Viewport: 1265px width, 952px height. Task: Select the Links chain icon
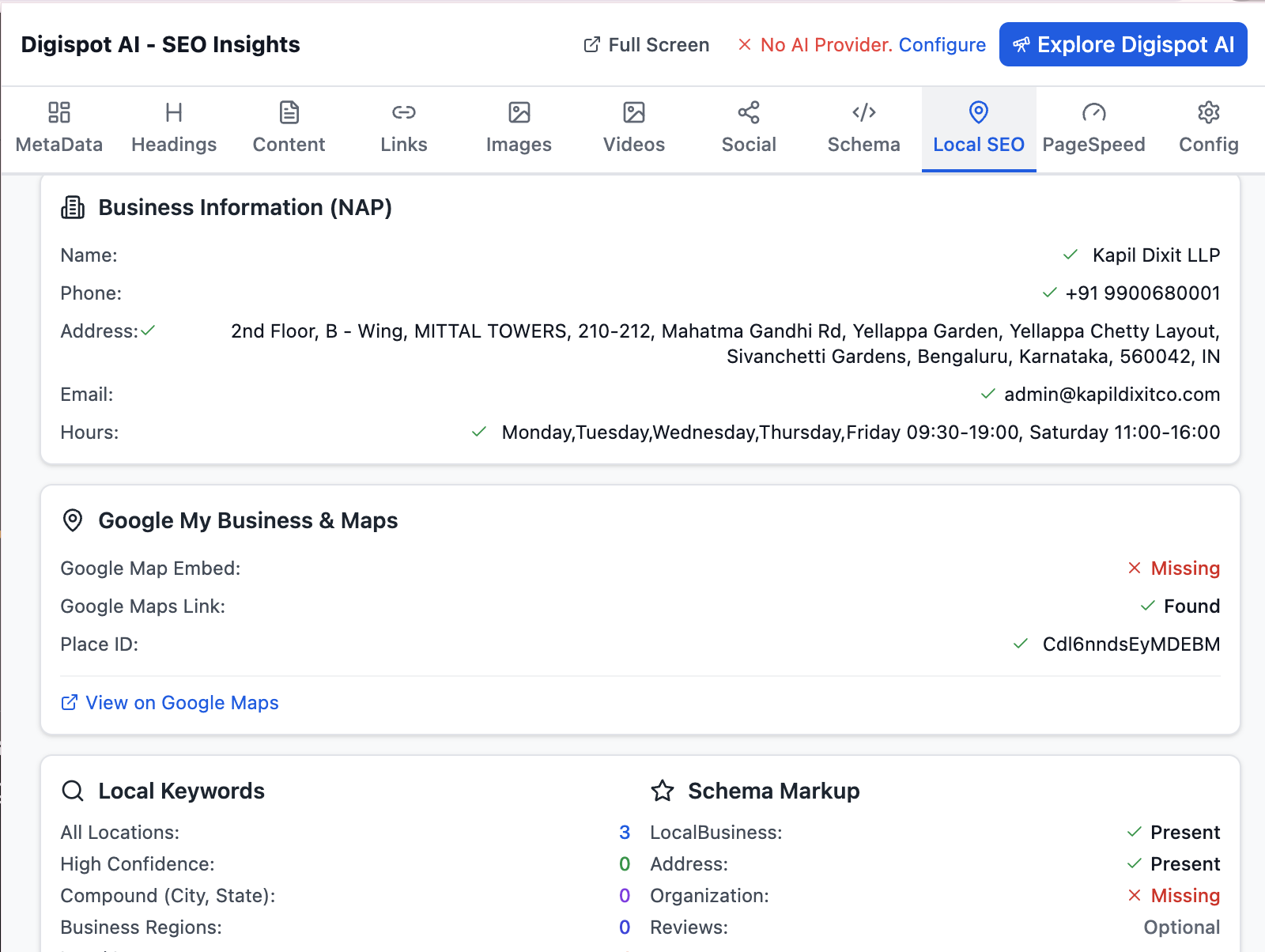point(403,112)
